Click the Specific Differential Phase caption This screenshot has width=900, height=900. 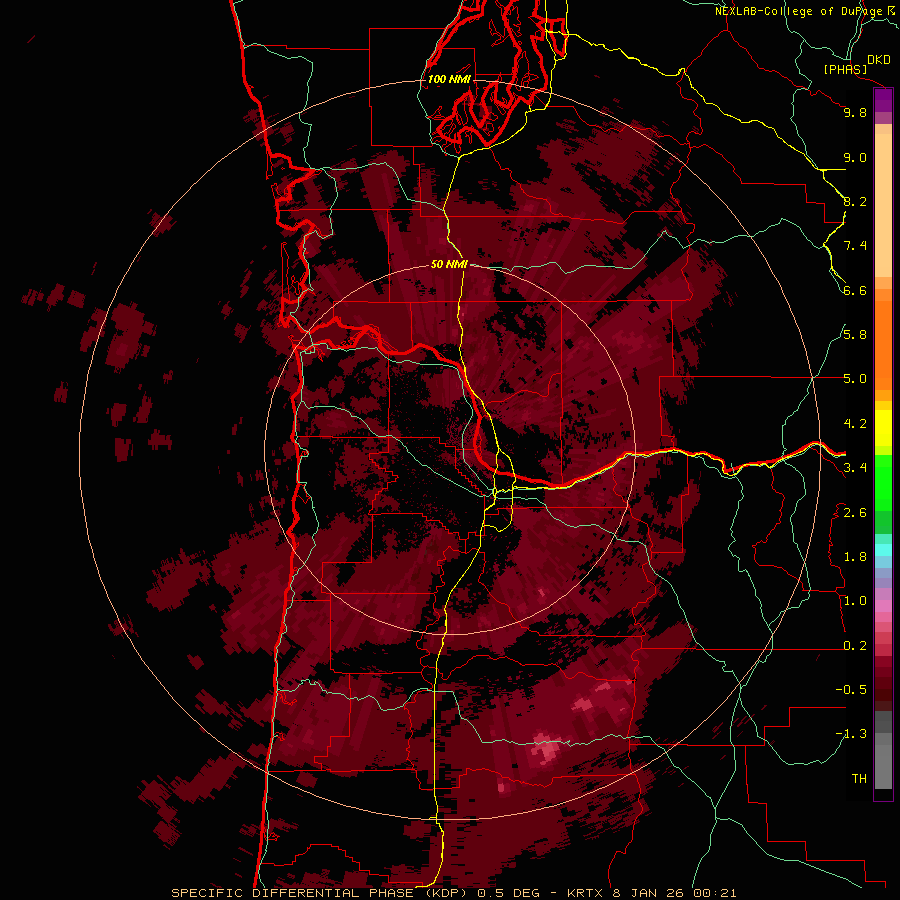coord(454,893)
